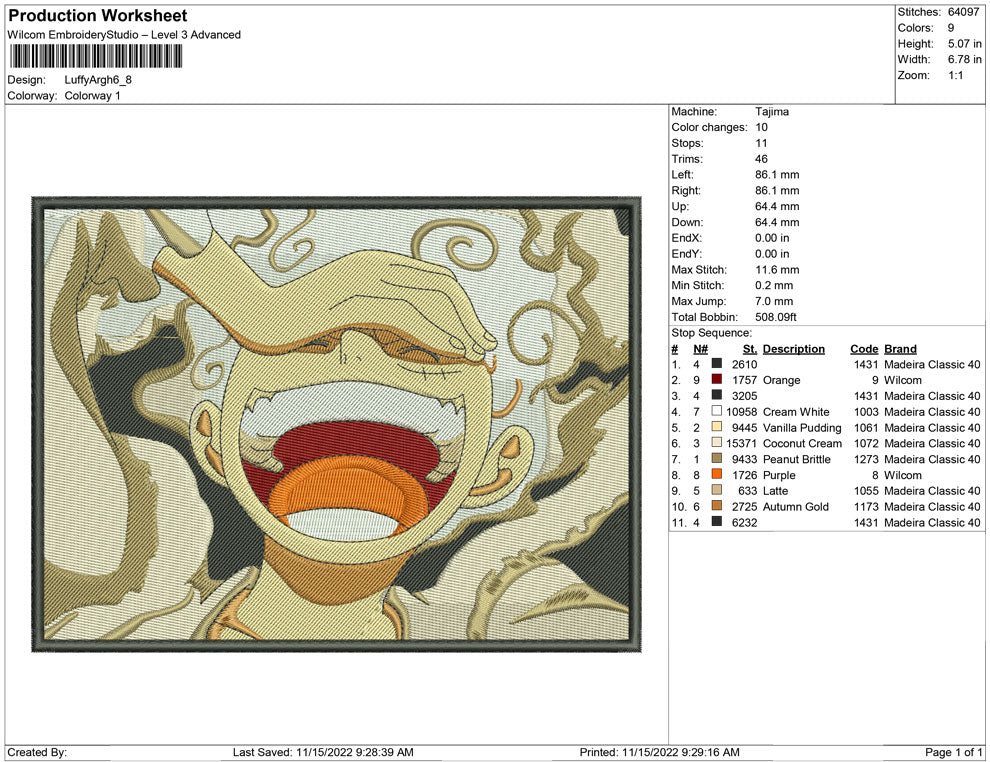Click the Vanilla Pudding description text
This screenshot has width=990, height=762.
click(x=802, y=427)
